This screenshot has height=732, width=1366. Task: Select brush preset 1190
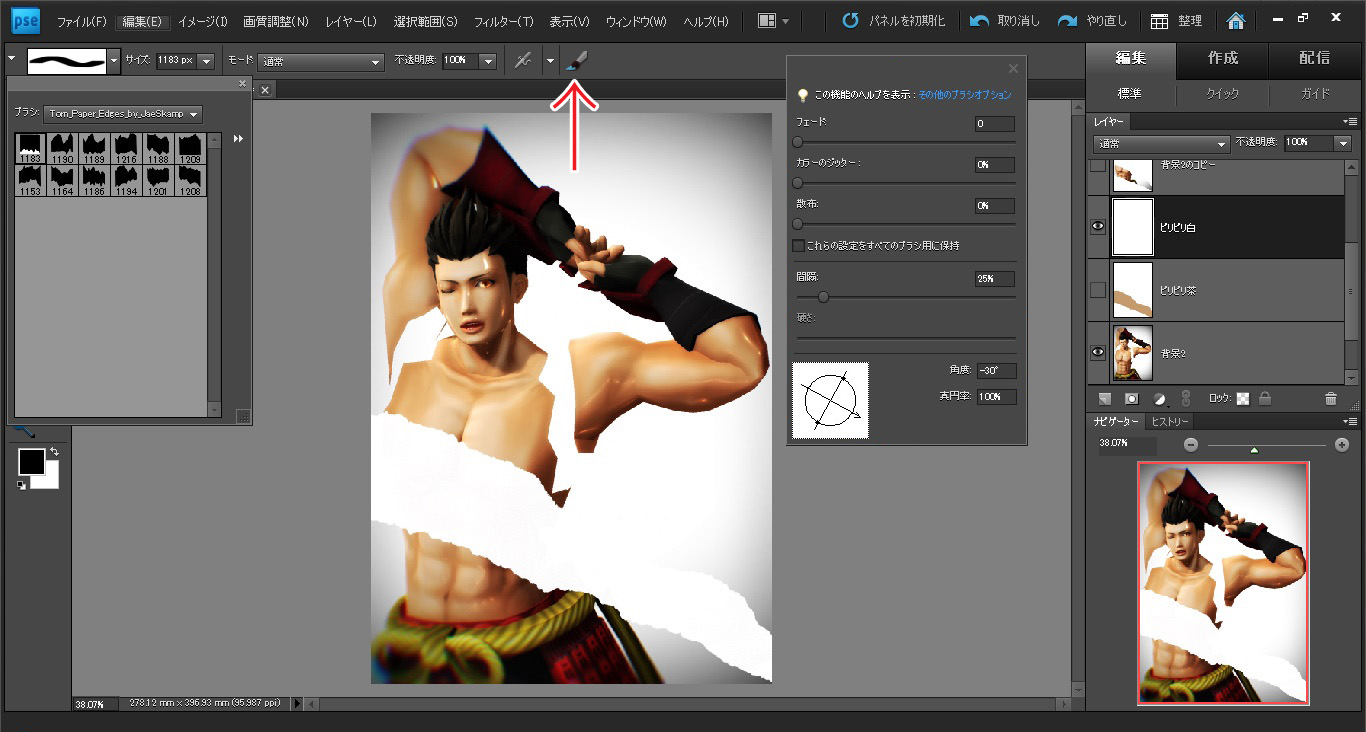62,149
